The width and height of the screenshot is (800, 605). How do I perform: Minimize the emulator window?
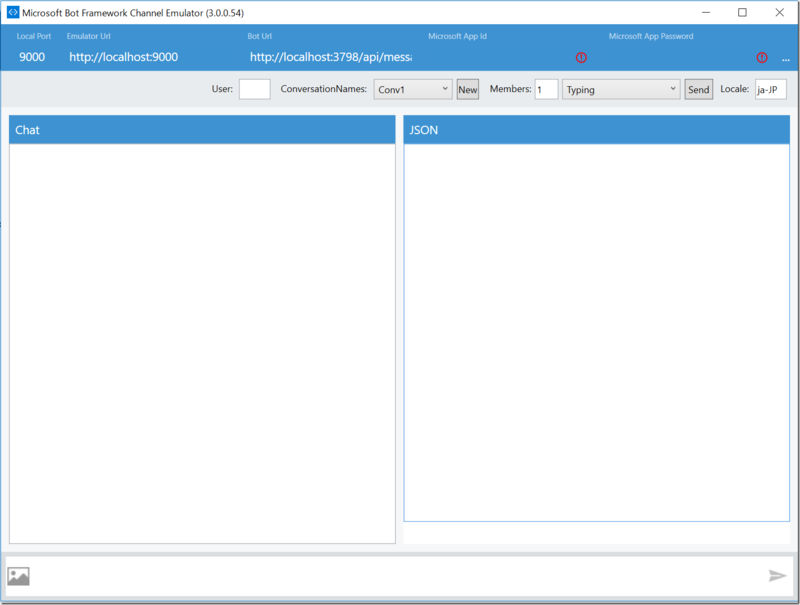point(706,12)
